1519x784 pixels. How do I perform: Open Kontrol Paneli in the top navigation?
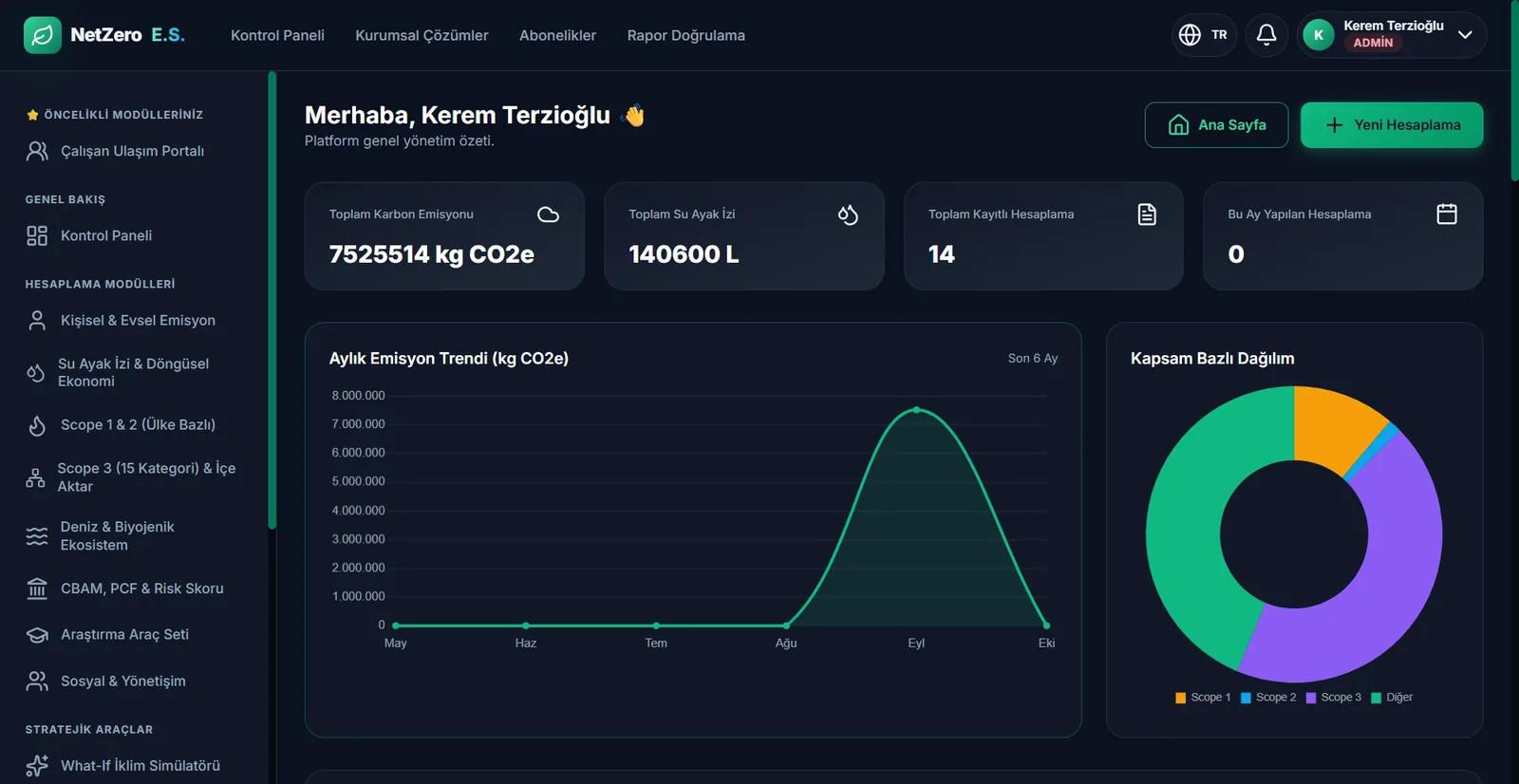point(277,35)
